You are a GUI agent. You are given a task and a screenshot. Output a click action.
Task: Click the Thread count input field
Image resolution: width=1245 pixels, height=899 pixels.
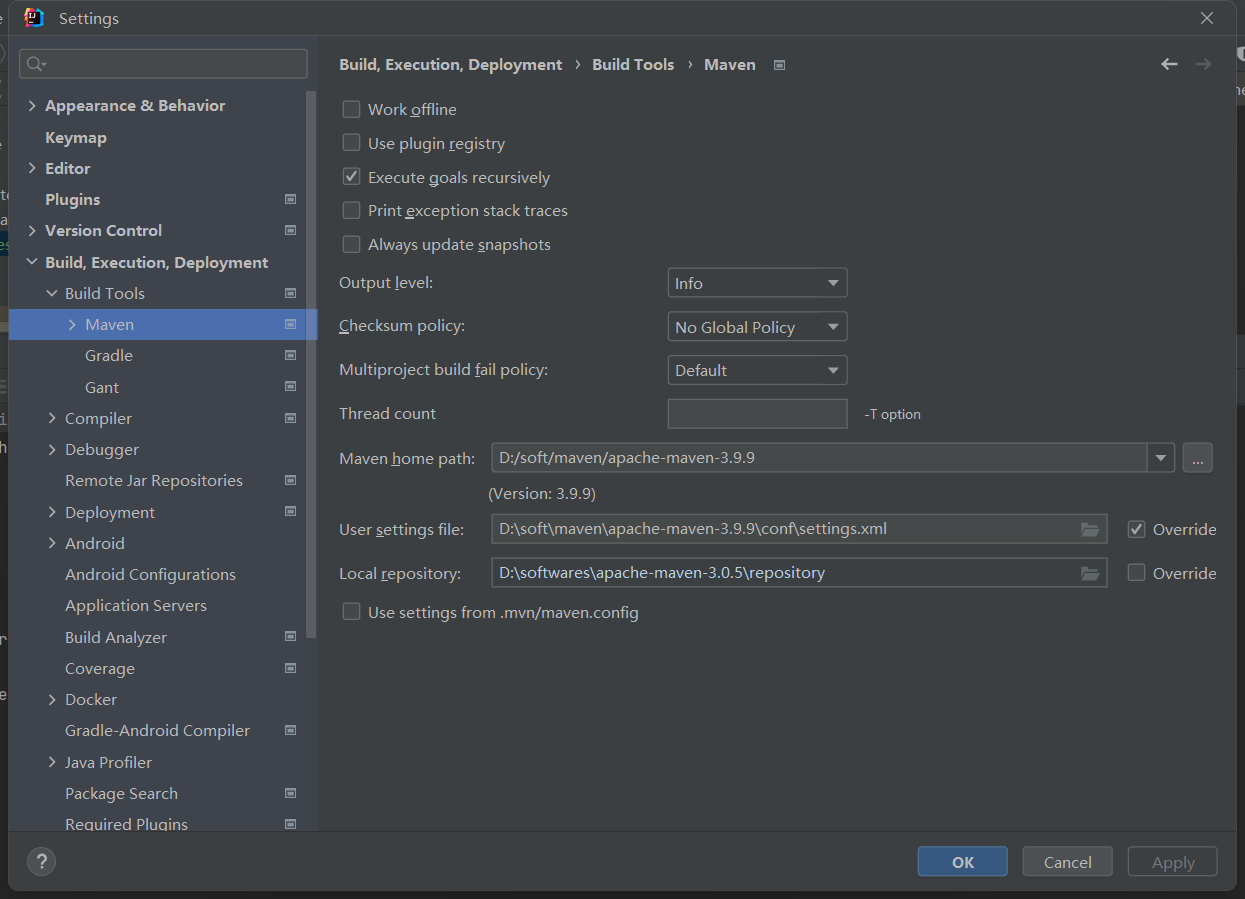[757, 413]
